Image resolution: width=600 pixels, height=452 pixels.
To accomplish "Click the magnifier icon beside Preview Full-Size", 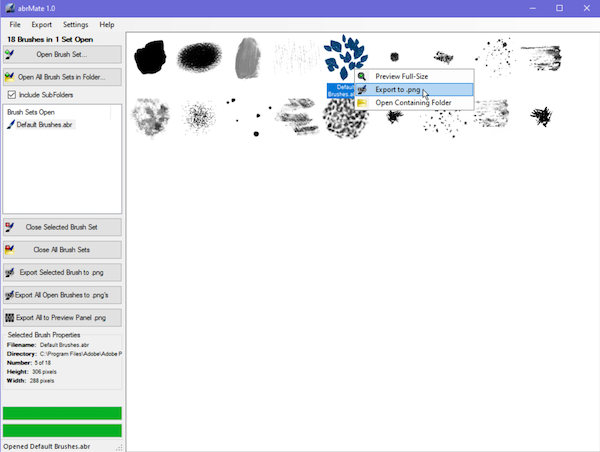I will 362,76.
